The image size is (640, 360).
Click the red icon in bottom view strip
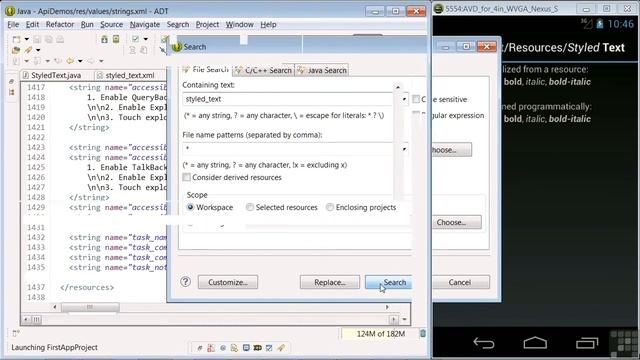click(x=211, y=348)
